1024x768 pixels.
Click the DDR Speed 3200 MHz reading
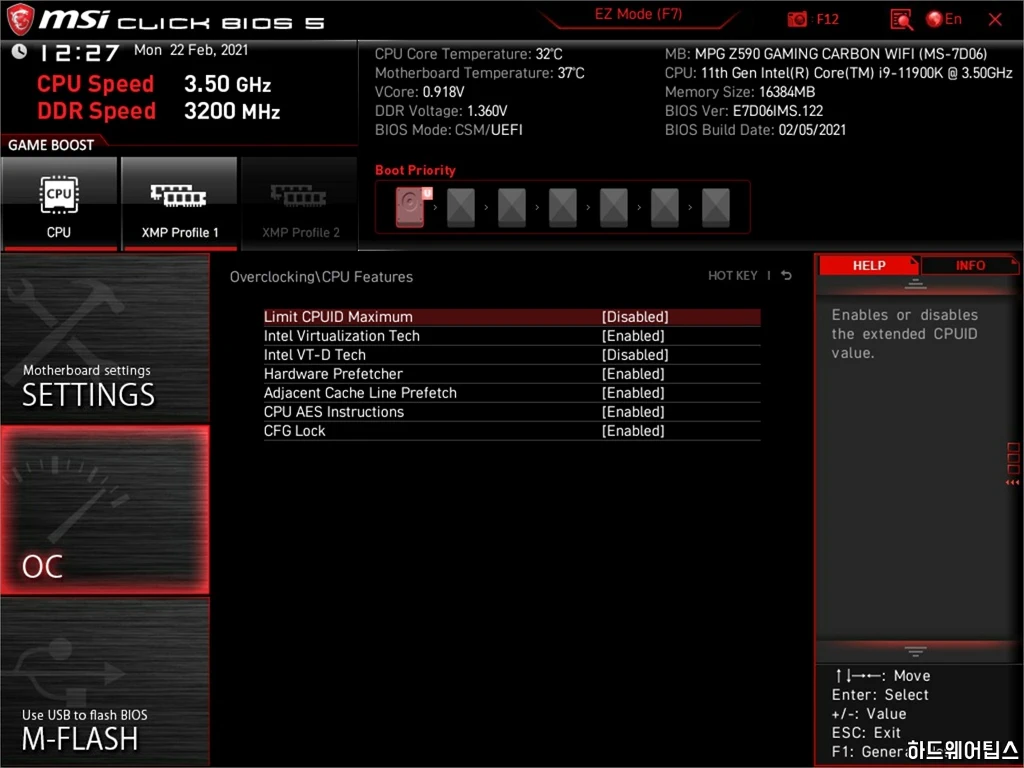(x=158, y=110)
